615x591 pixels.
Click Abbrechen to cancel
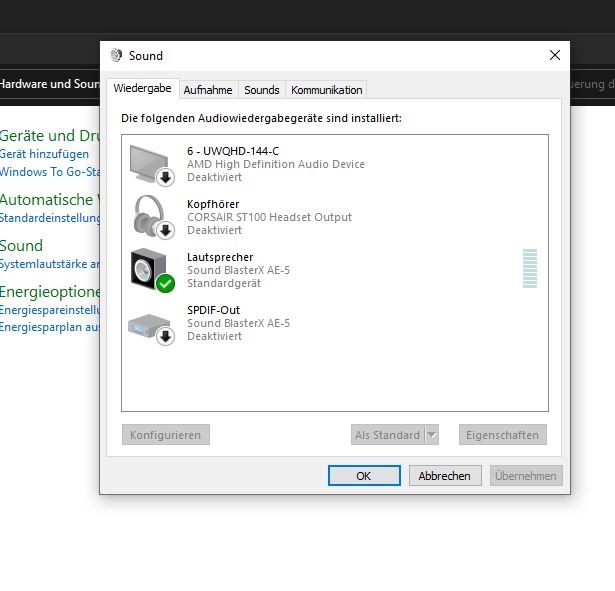(445, 476)
